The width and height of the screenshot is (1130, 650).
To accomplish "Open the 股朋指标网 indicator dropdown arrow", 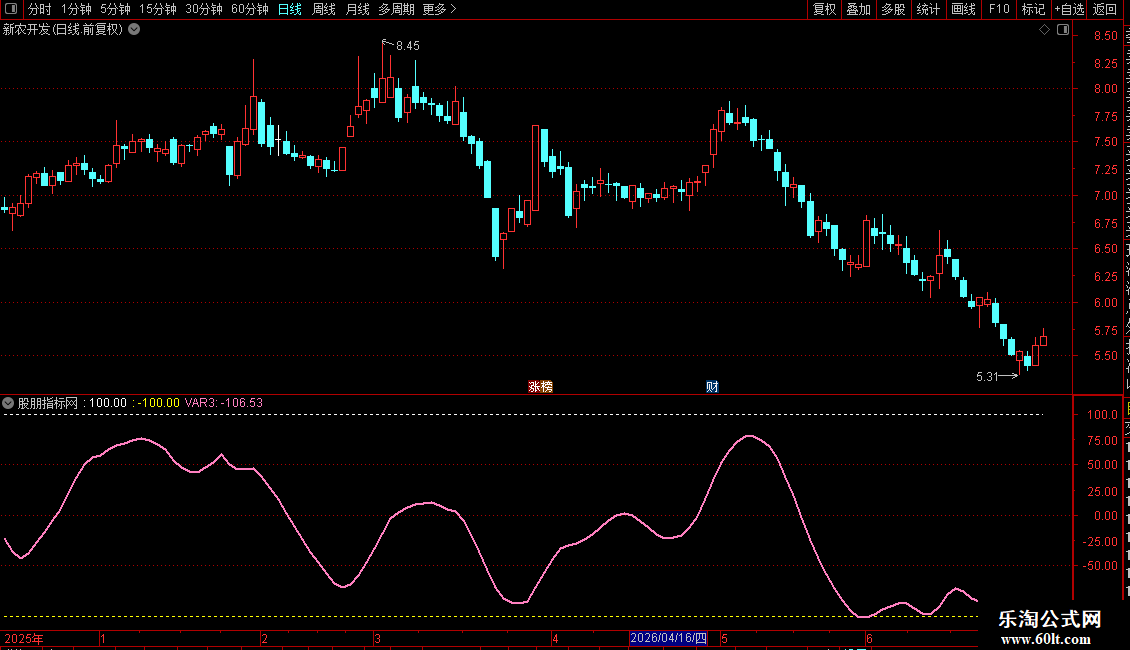I will point(8,403).
